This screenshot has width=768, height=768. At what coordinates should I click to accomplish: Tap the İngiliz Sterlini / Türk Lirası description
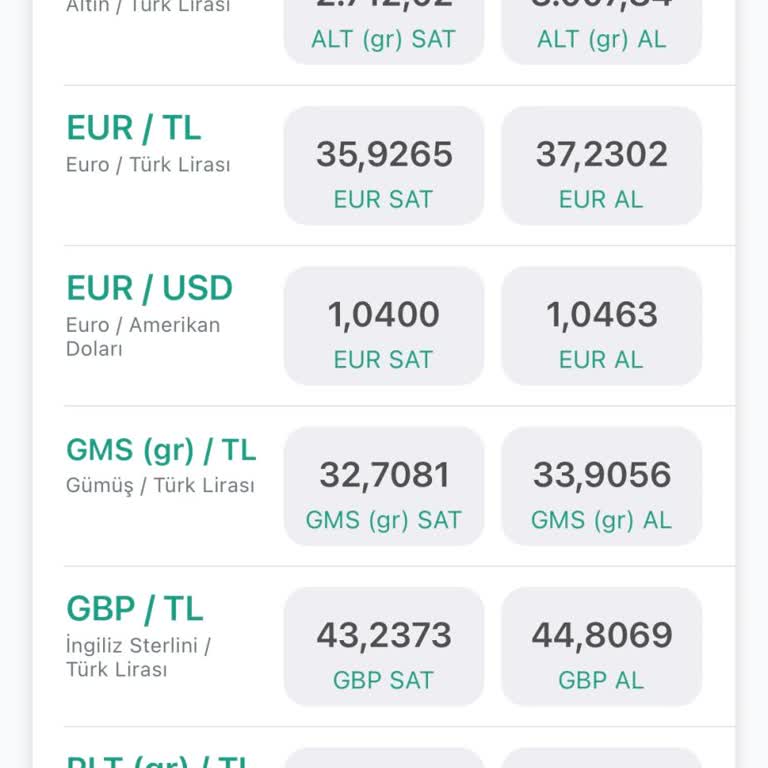click(x=138, y=657)
